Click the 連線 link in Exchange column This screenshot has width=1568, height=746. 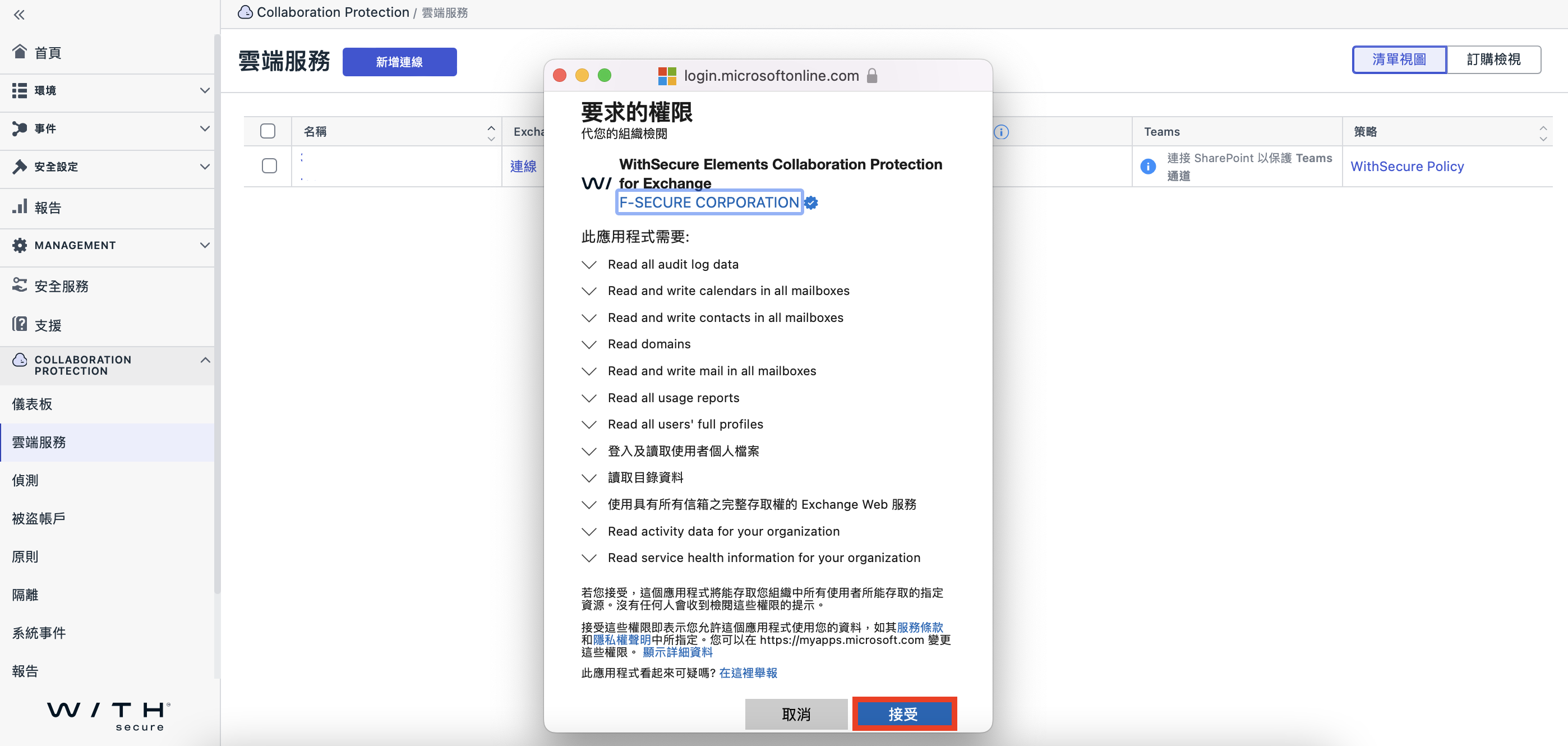click(523, 166)
